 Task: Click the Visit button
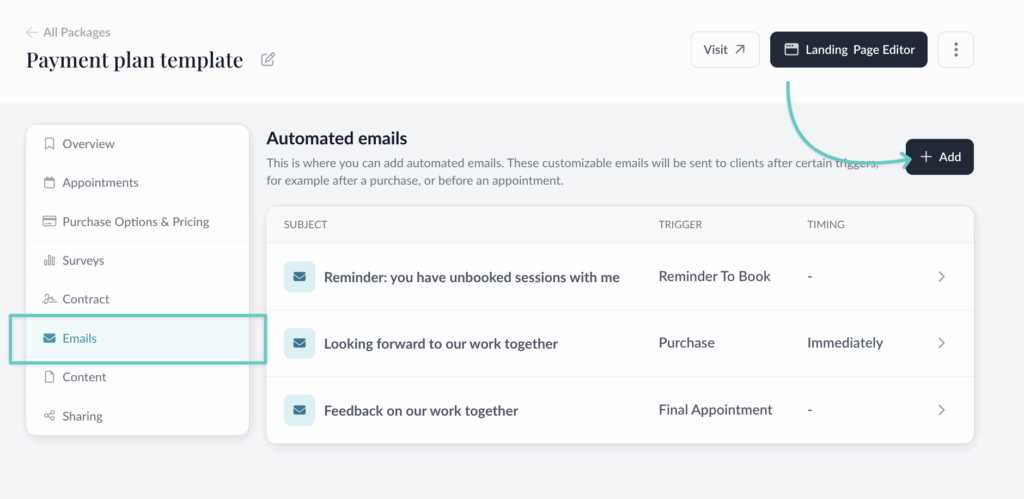pos(724,49)
